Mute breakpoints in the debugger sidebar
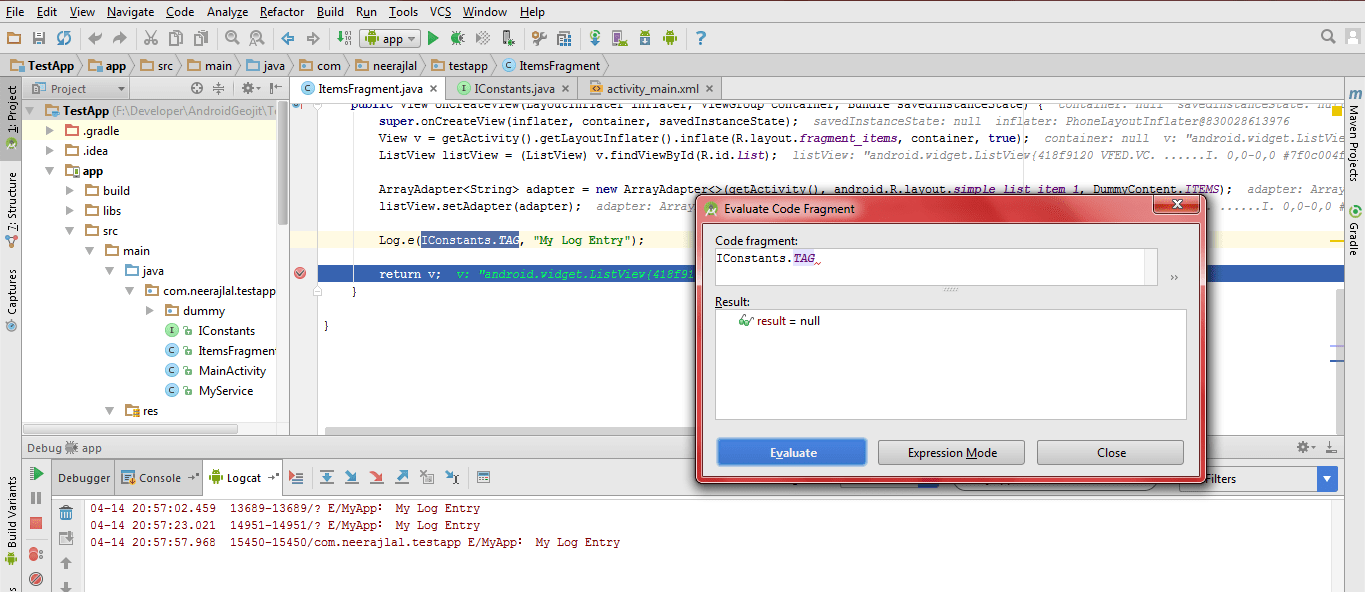The width and height of the screenshot is (1365, 592). pyautogui.click(x=36, y=578)
